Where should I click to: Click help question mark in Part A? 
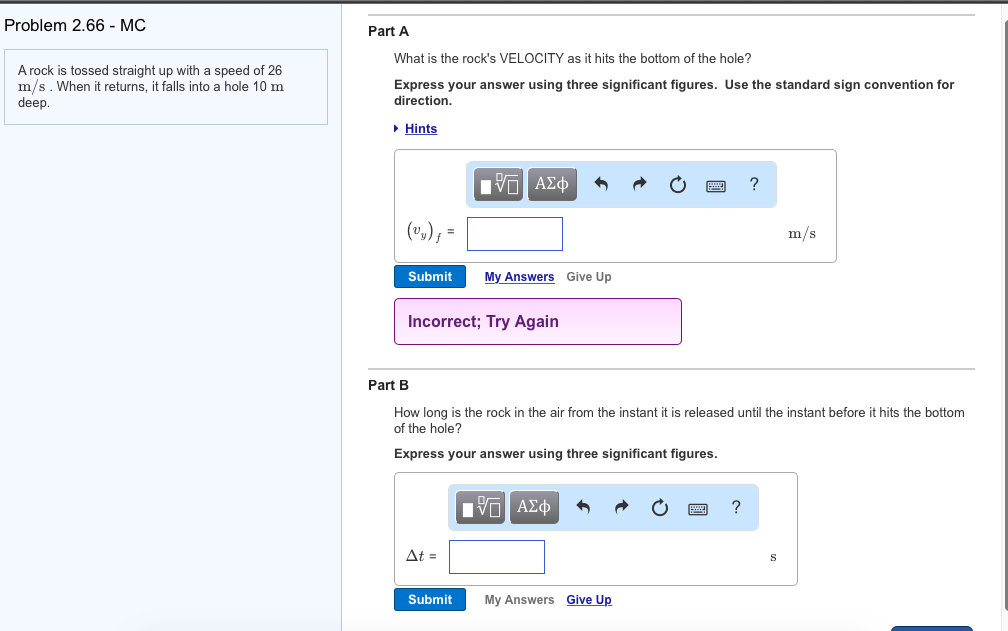[x=754, y=184]
